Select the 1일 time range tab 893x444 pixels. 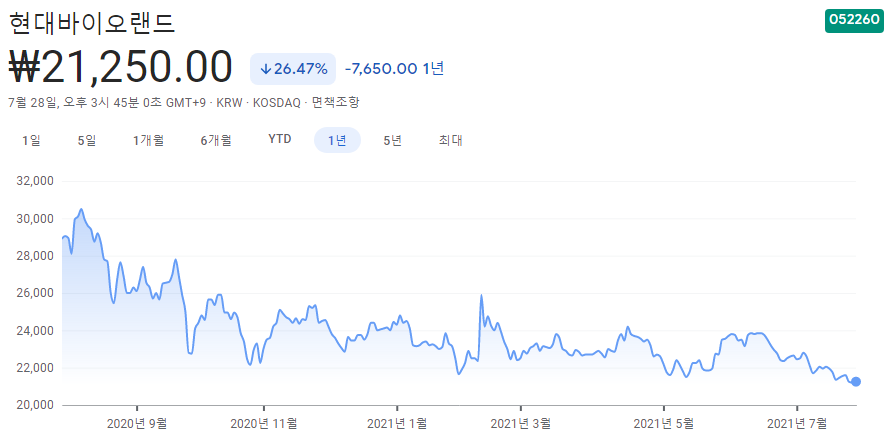(31, 140)
